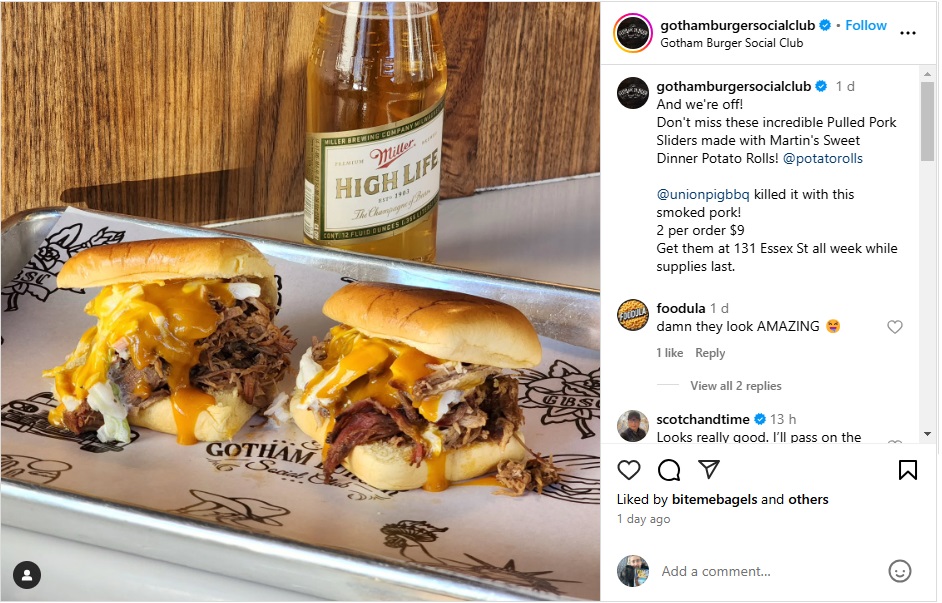The height and width of the screenshot is (603, 942).
Task: Open the three-dot more options menu
Action: (x=908, y=33)
